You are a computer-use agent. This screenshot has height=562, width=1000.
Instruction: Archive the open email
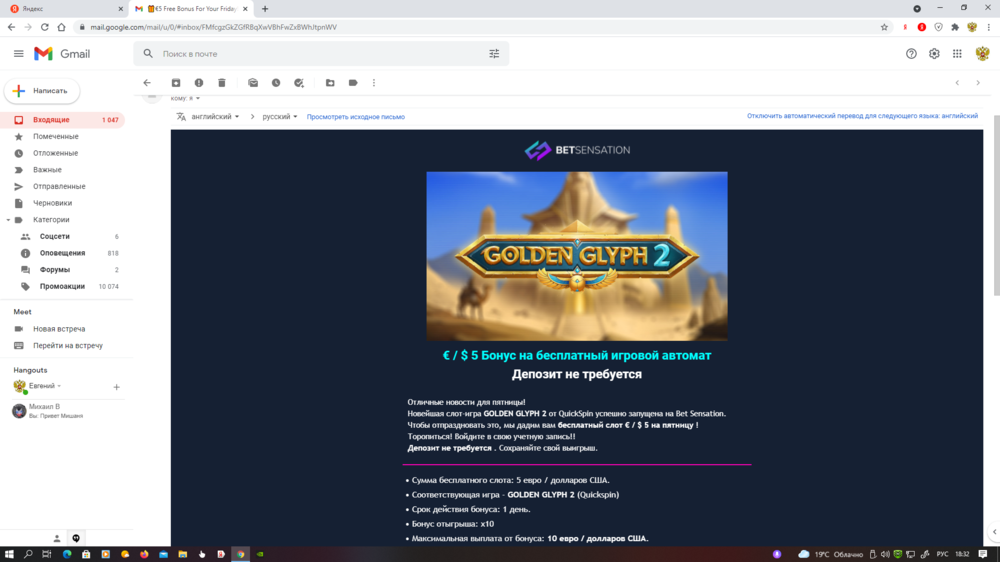point(176,83)
